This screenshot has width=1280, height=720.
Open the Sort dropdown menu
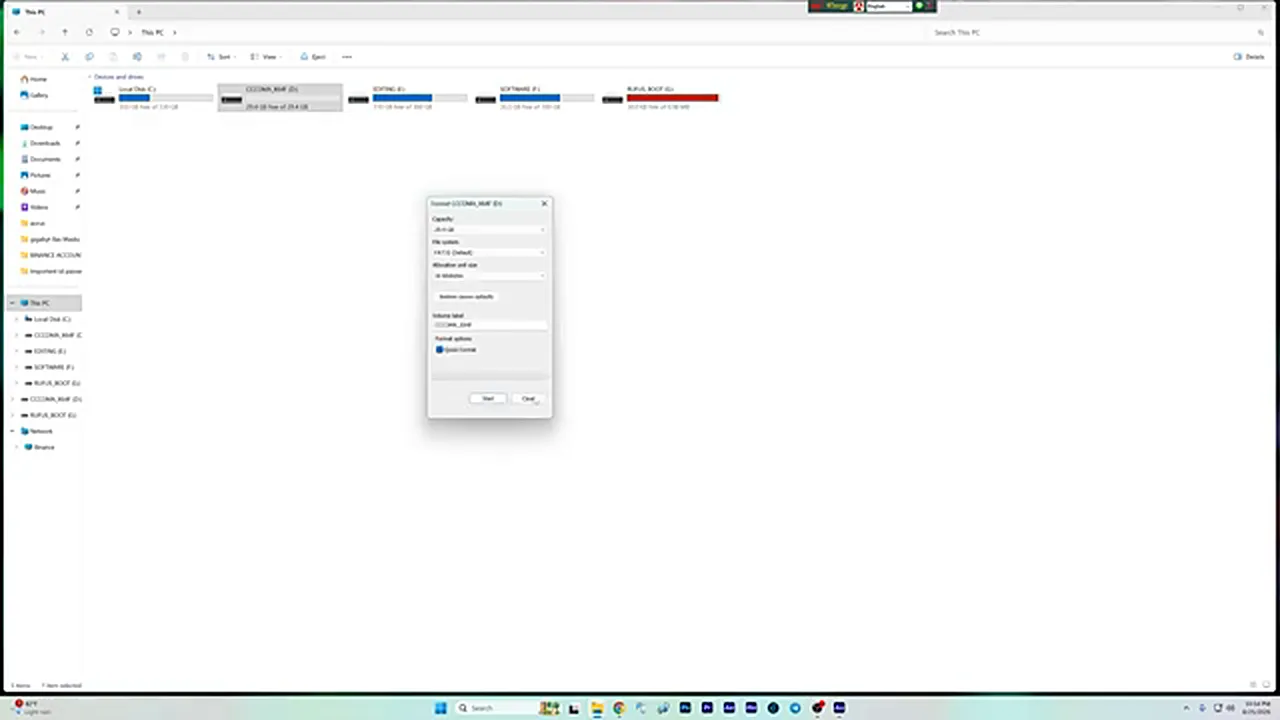[x=220, y=57]
